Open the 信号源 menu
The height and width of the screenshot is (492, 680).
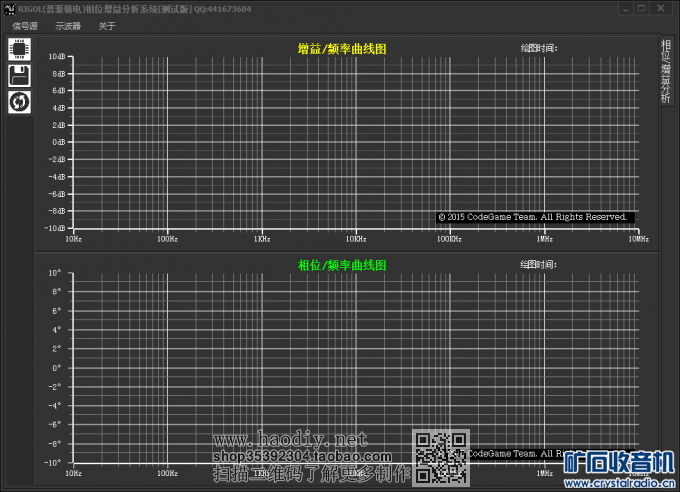(25, 26)
